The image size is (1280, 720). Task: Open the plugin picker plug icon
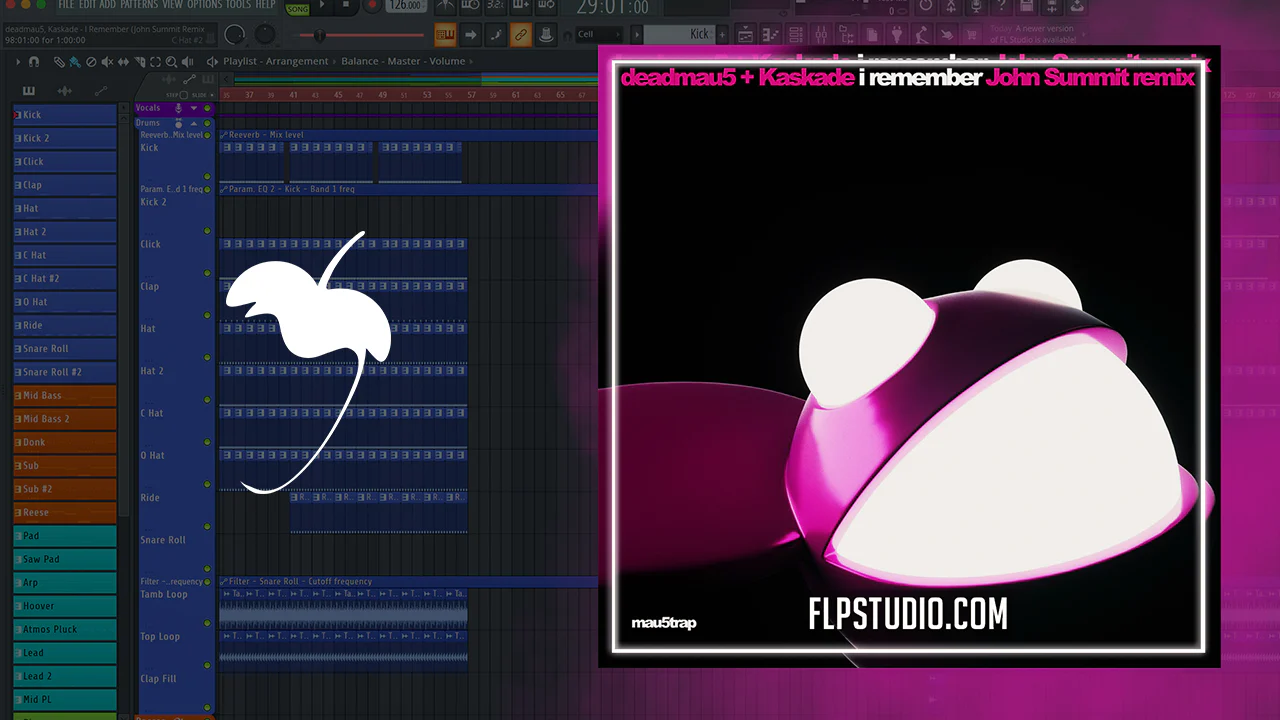[x=895, y=35]
